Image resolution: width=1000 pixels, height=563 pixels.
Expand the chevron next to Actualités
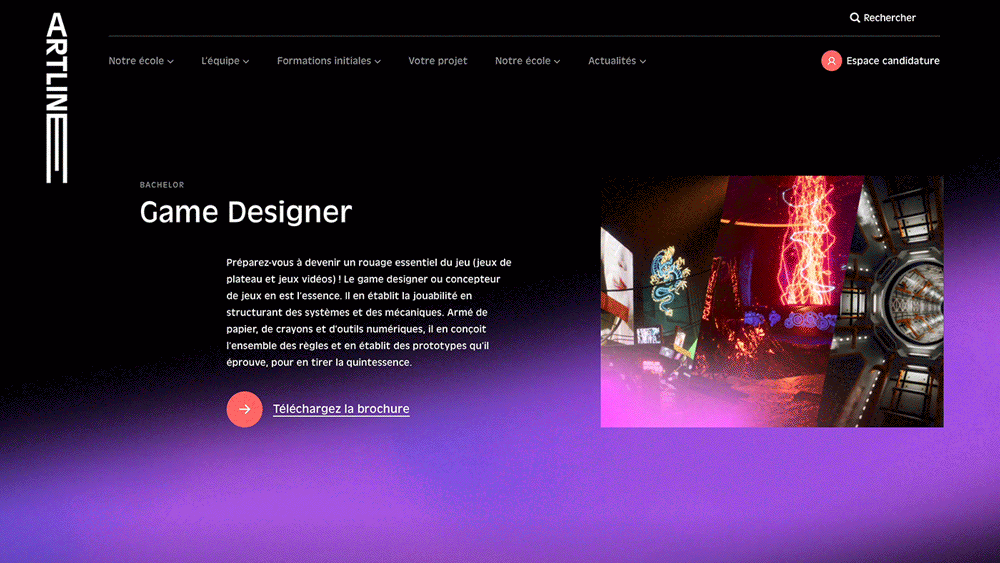click(x=643, y=62)
